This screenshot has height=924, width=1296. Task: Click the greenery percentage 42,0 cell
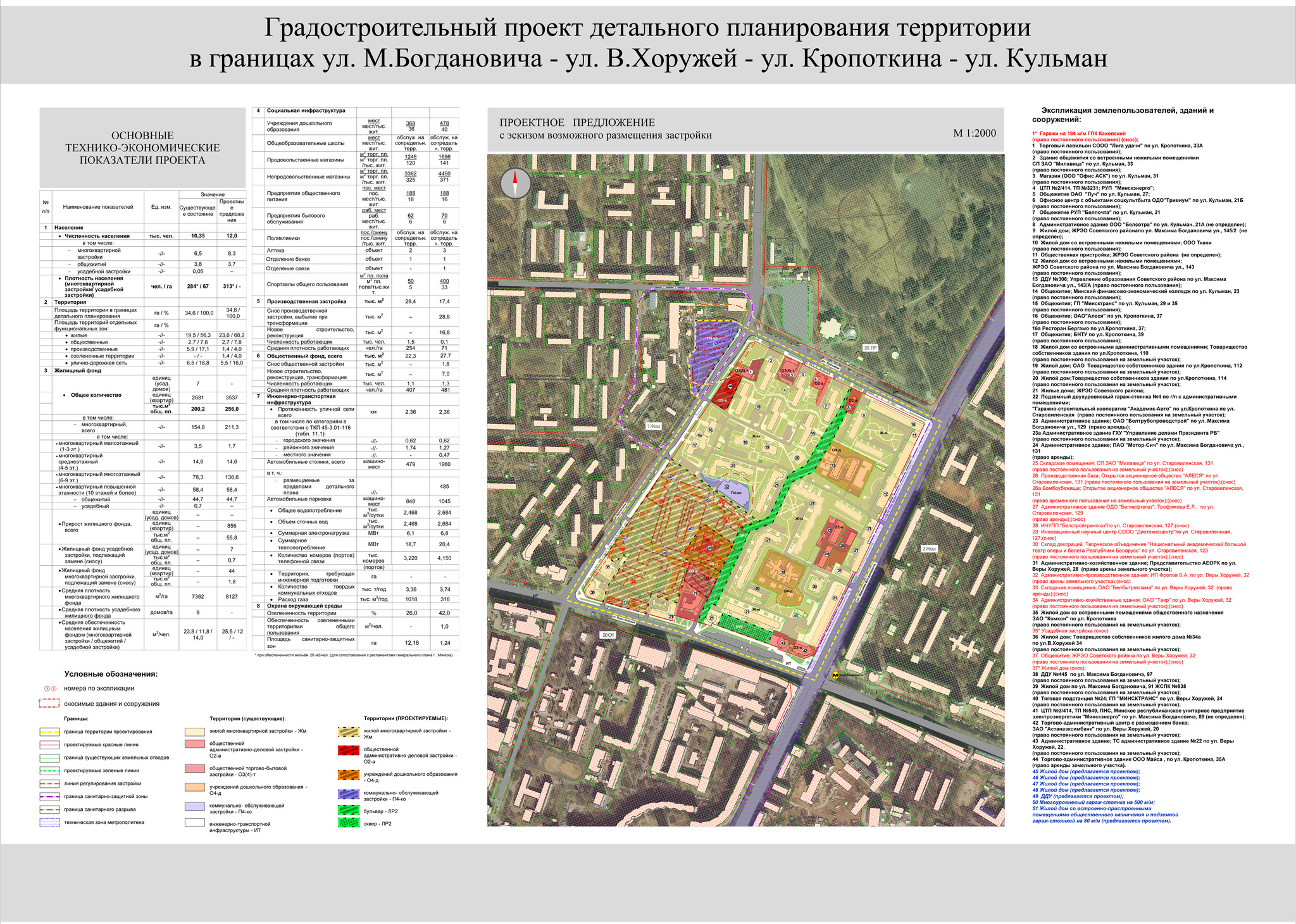[444, 613]
